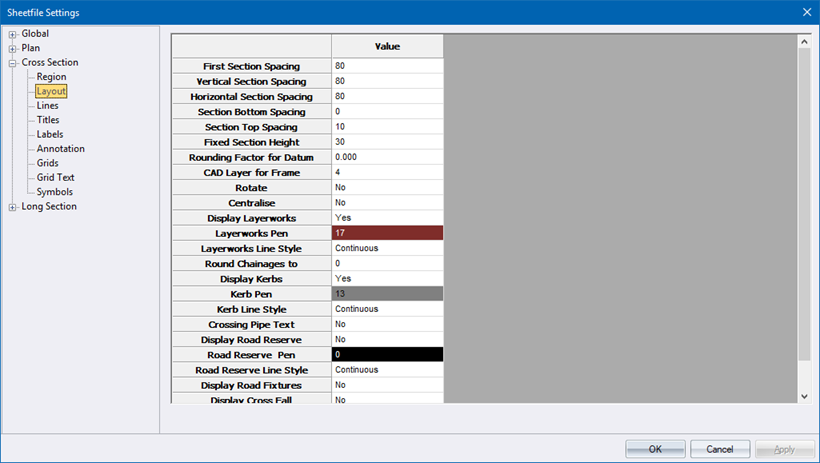Click the Cancel button

click(x=720, y=449)
